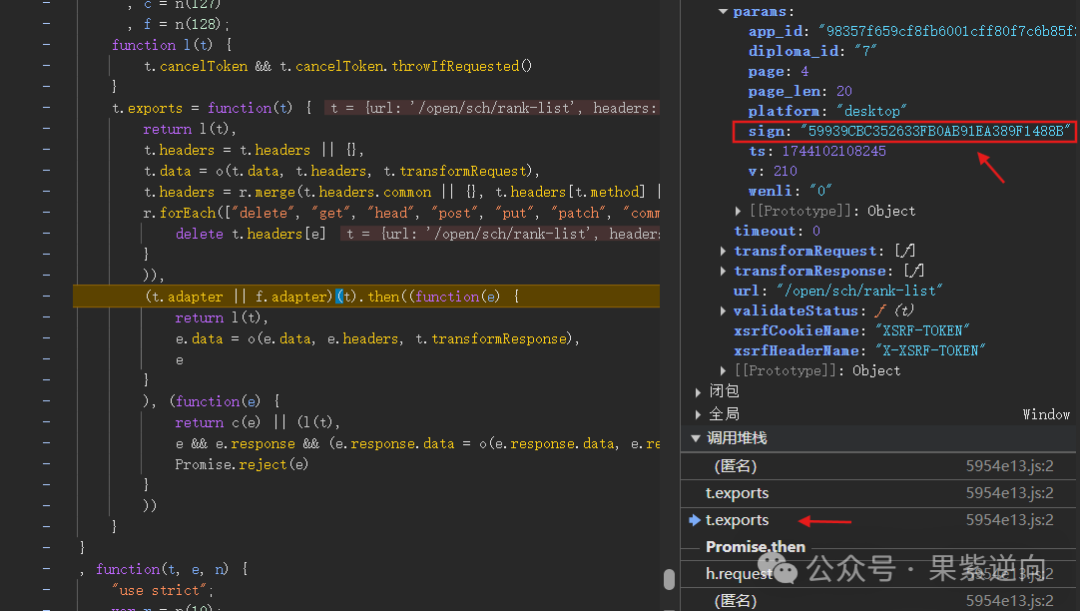The width and height of the screenshot is (1080, 611).
Task: Click the sign parameter hash value
Action: pyautogui.click(x=935, y=131)
